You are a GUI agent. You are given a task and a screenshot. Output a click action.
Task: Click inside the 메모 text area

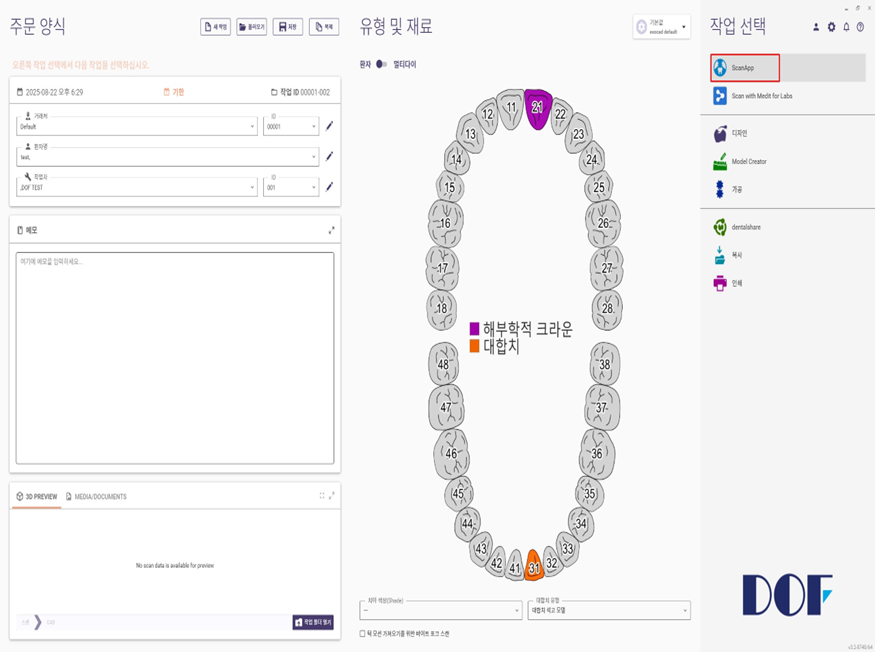175,357
